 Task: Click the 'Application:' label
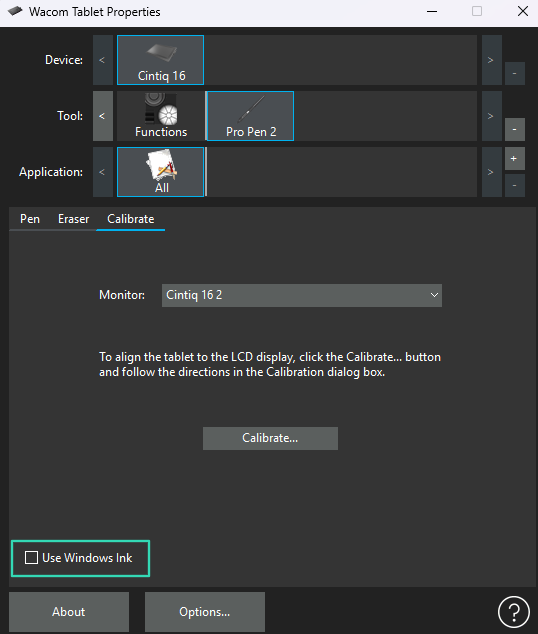[51, 172]
